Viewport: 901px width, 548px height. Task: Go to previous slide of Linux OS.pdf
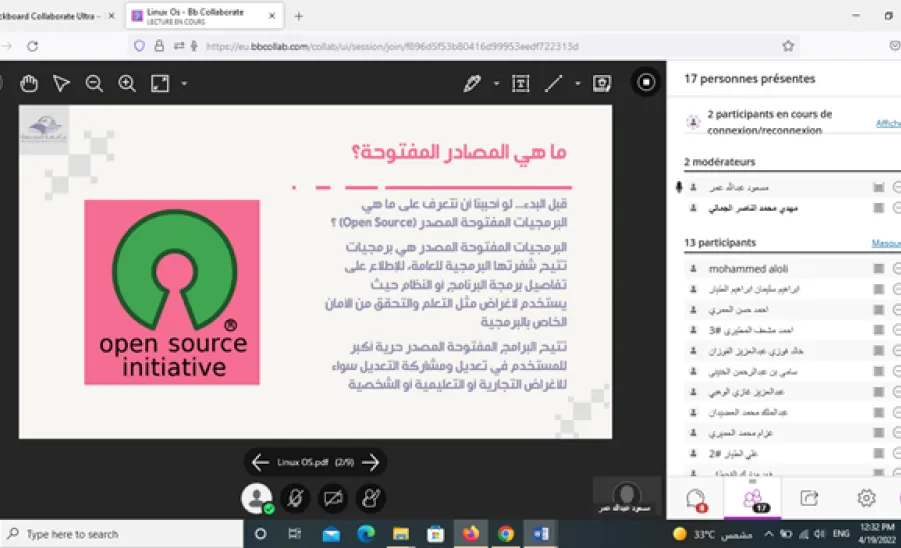click(260, 462)
